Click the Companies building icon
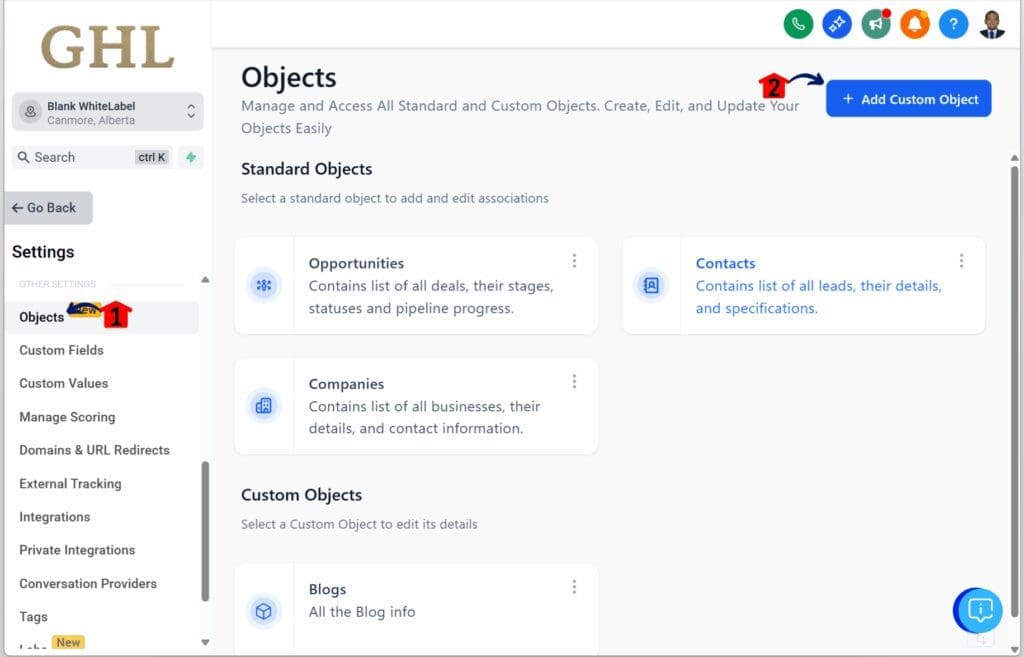The image size is (1024, 657). coord(264,406)
